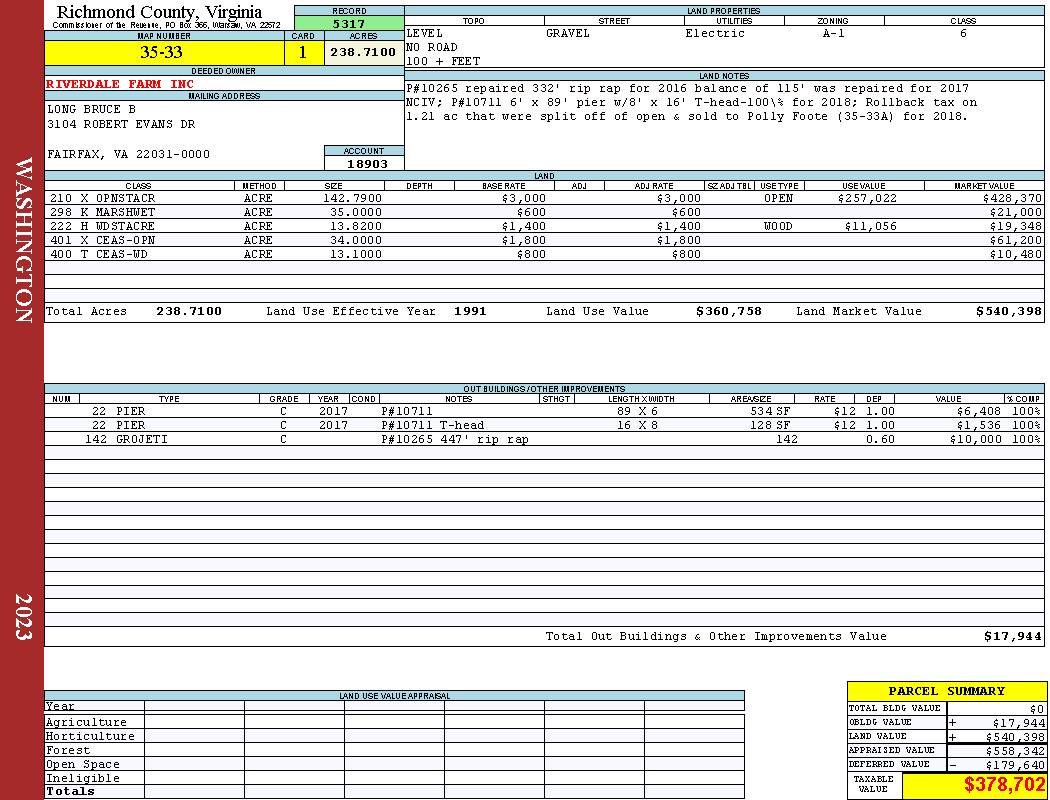Screen dimensions: 1050x800
Task: Click market value $428,370
Action: coord(1012,198)
